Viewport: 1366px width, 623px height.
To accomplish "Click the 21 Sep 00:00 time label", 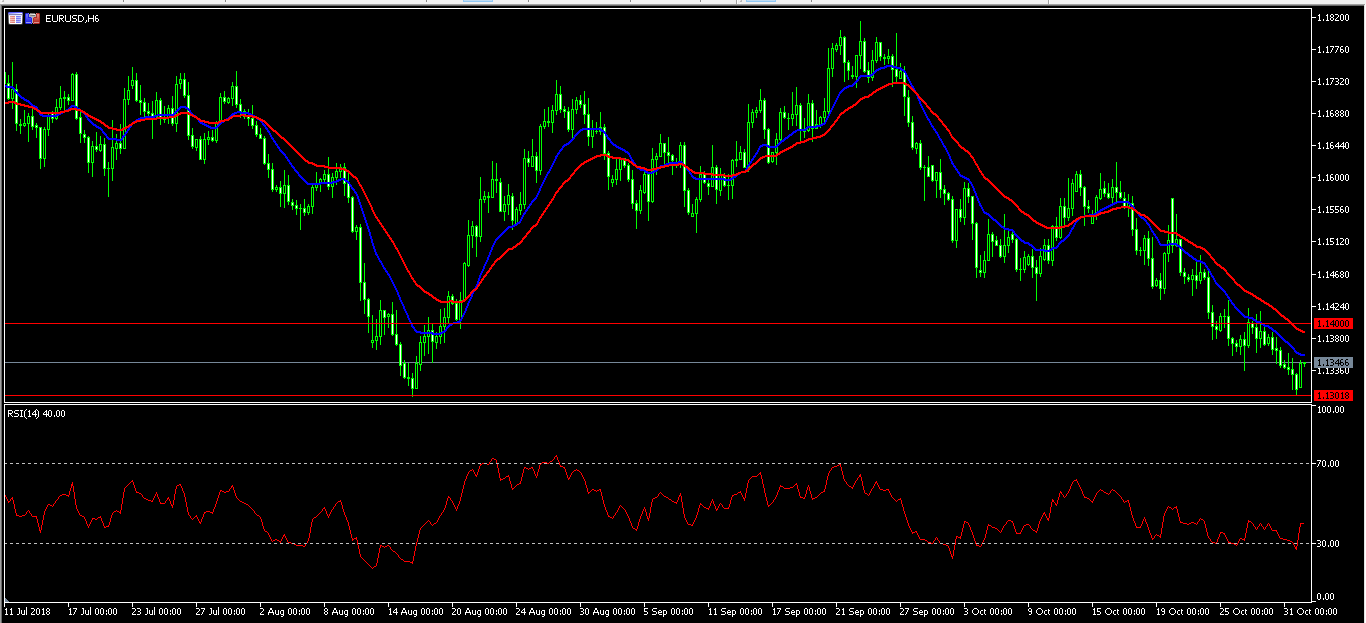I will [x=861, y=610].
